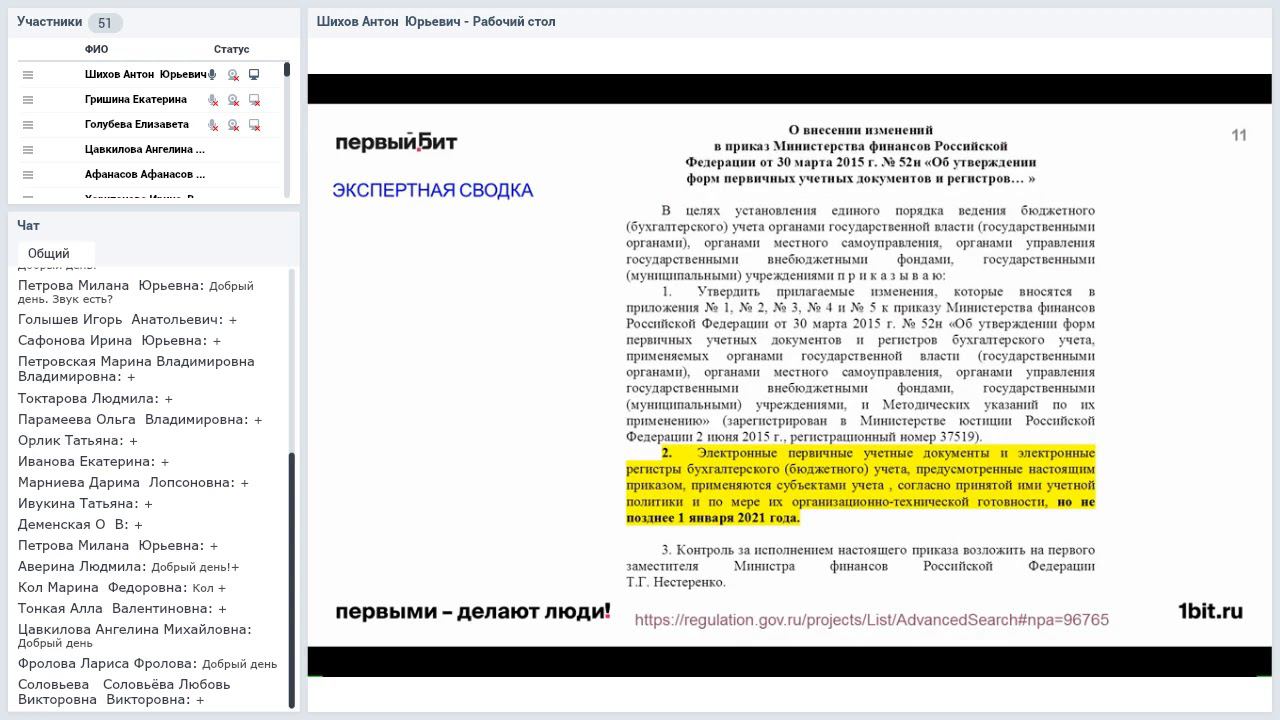Click muted microphone icon for Голубева Елизавета
This screenshot has width=1280, height=720.
click(x=212, y=125)
